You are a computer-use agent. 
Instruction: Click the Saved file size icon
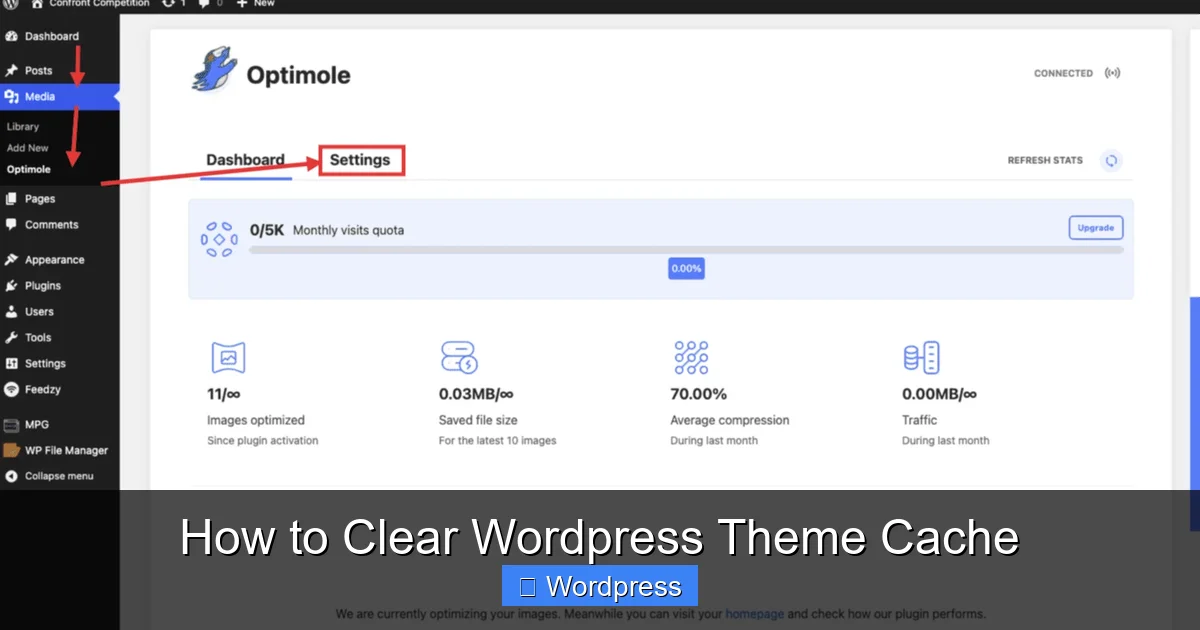point(459,357)
